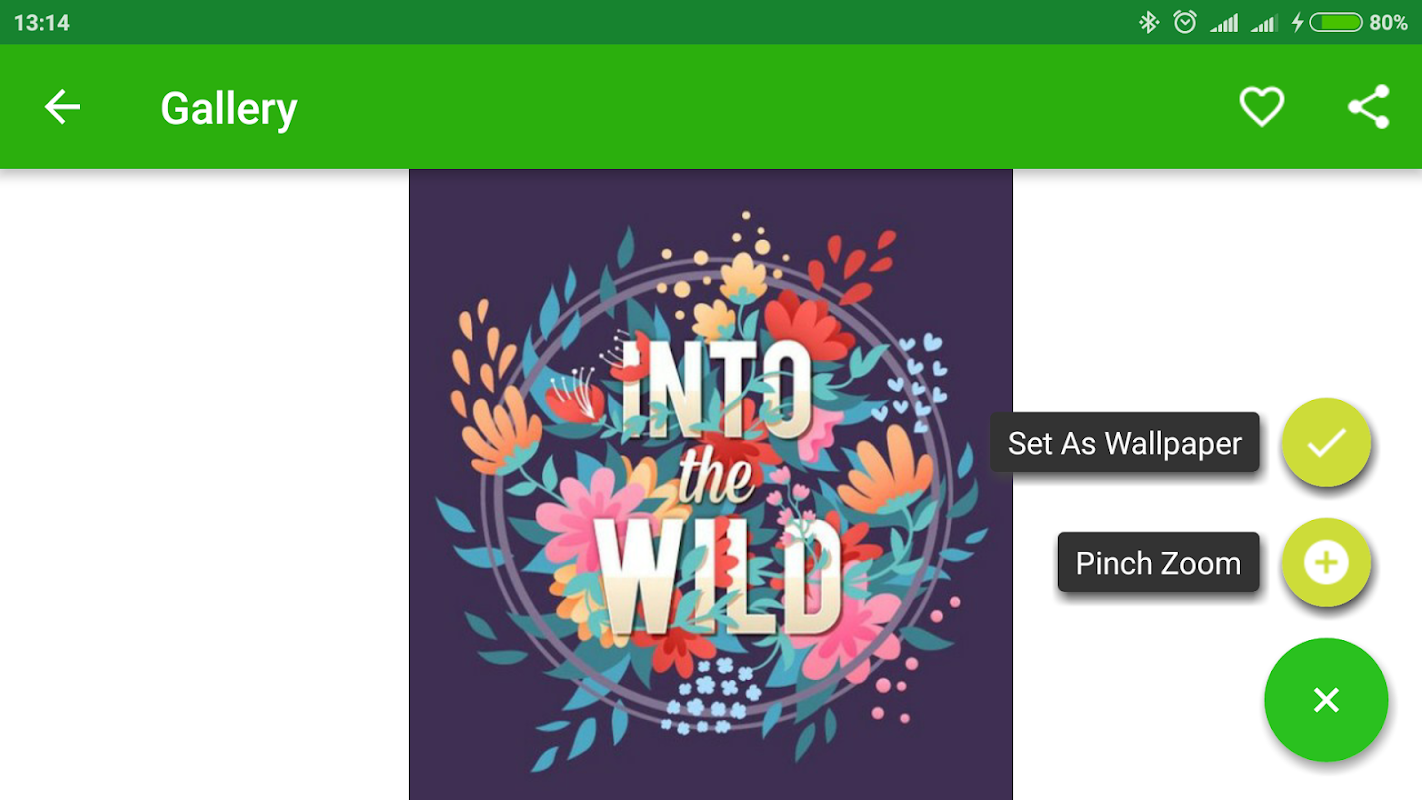Screen dimensions: 1422x800
Task: Favorite this wallpaper with the heart icon
Action: click(1262, 107)
